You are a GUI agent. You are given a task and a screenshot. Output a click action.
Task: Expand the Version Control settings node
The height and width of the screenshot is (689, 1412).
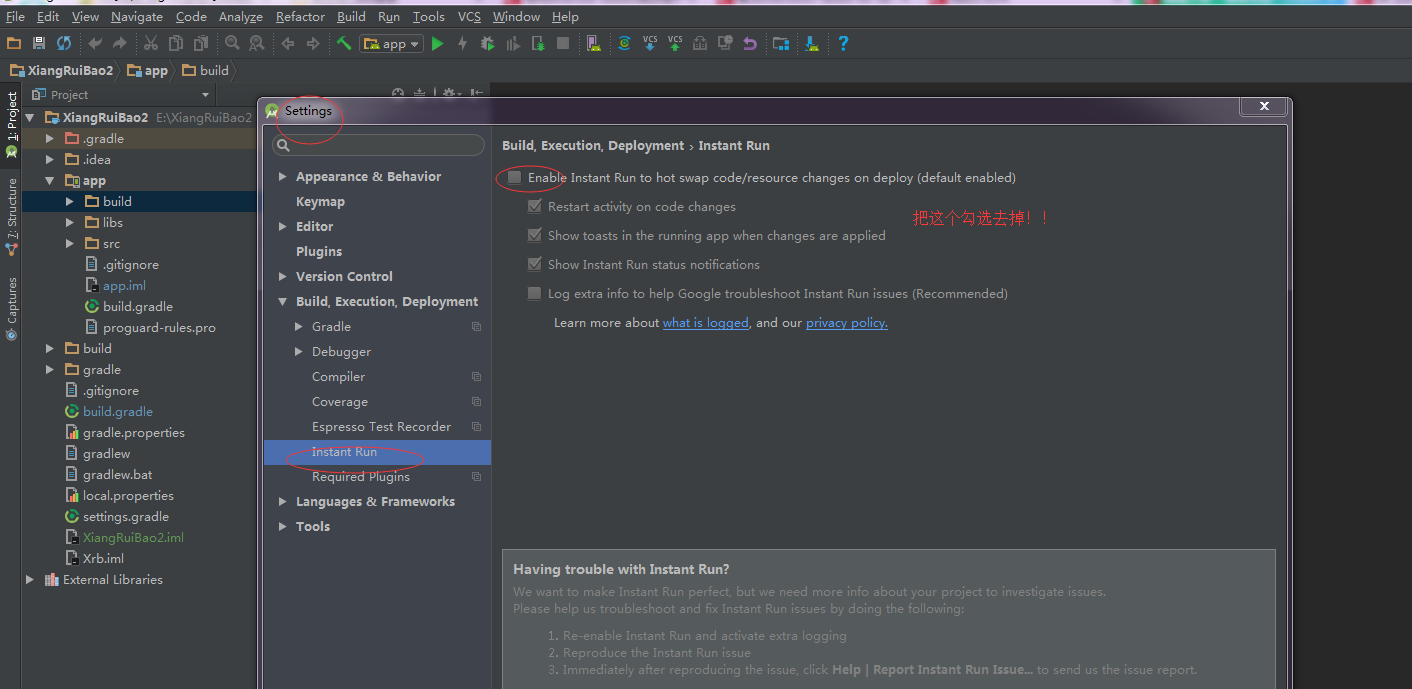283,276
